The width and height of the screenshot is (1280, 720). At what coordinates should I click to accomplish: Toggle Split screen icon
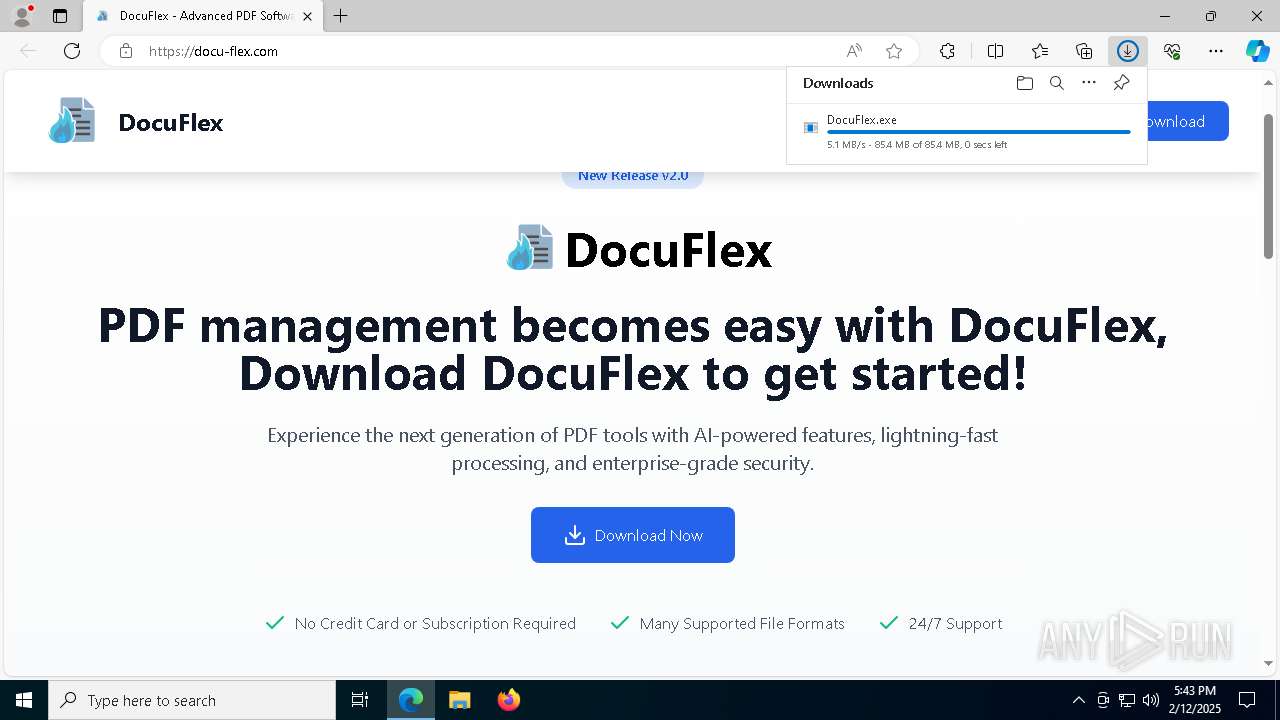coord(995,51)
